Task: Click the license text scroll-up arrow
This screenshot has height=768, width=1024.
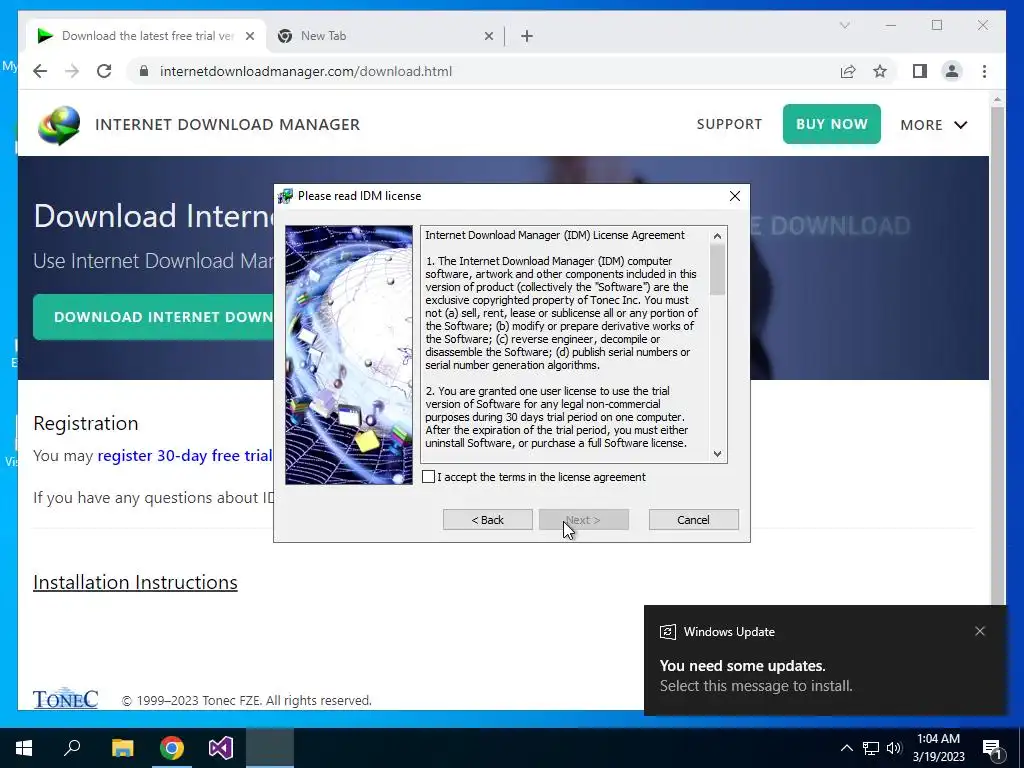Action: [x=718, y=236]
